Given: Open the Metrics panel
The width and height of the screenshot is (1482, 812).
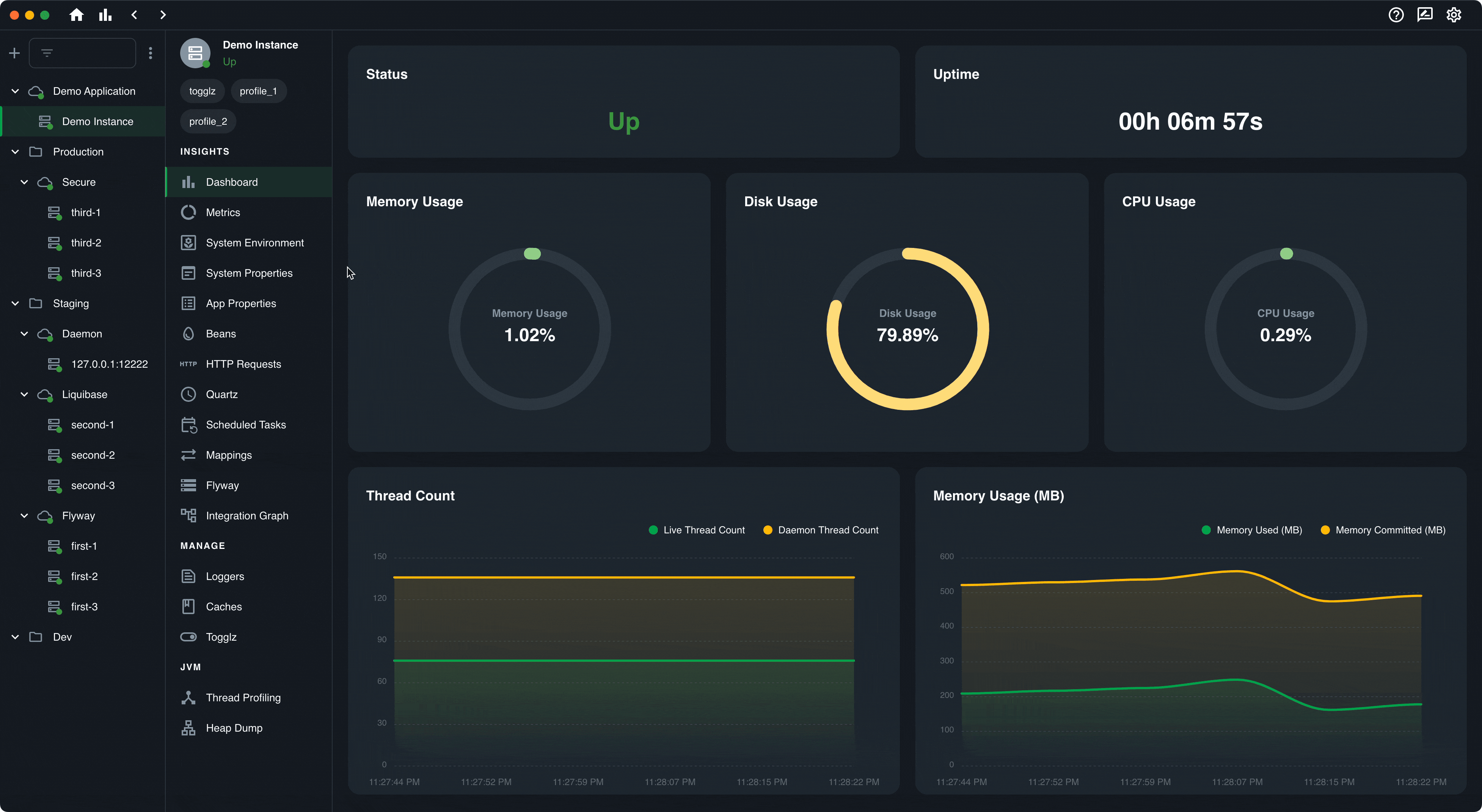Looking at the screenshot, I should pos(222,212).
